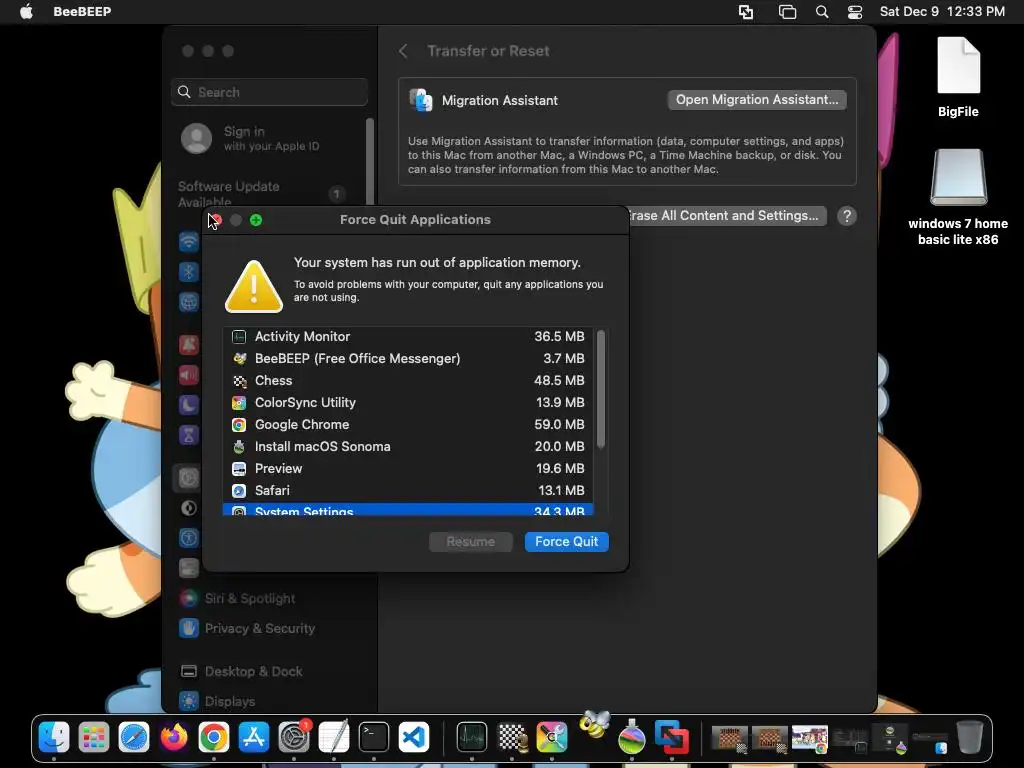Select BeeBEEP (Free Office Messenger) row
The height and width of the screenshot is (768, 1024).
click(408, 359)
